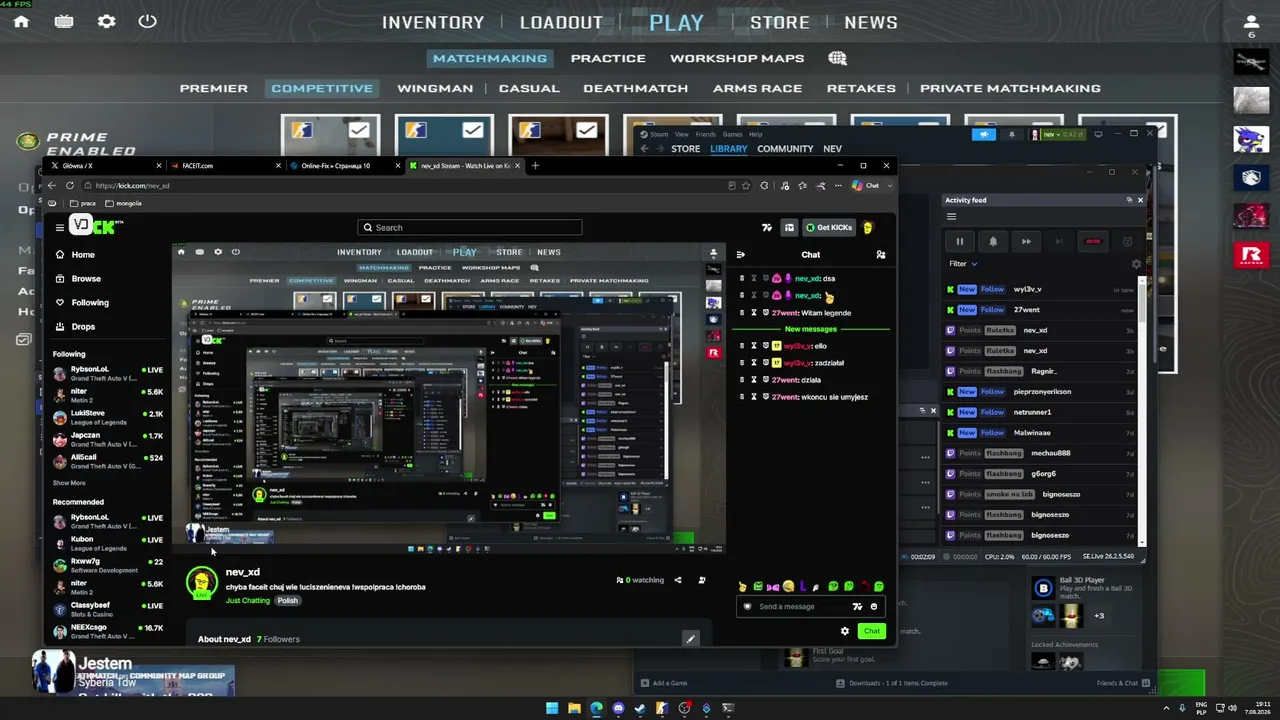Open the Kick translate language icon

(x=767, y=228)
